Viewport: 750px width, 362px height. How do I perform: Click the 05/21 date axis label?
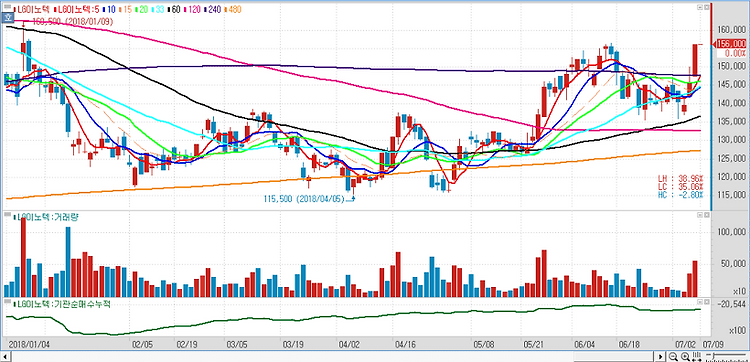tap(534, 344)
